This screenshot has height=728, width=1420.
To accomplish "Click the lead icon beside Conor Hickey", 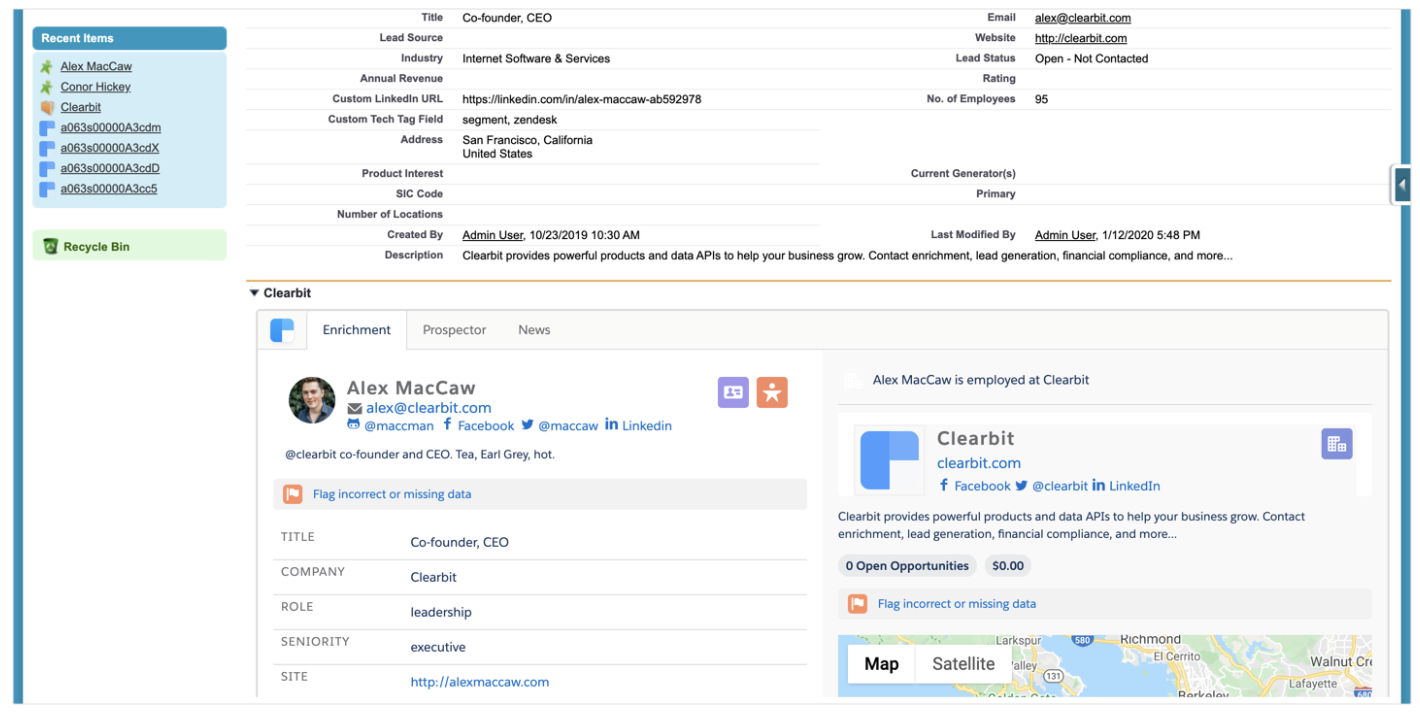I will (x=47, y=87).
